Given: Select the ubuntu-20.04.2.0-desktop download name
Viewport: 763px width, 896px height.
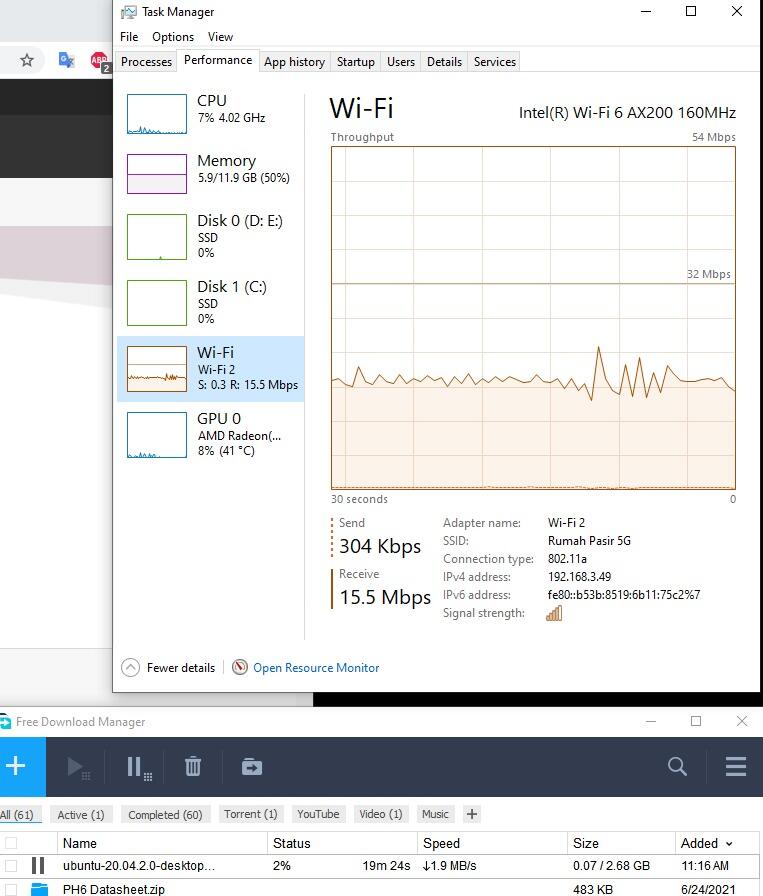Looking at the screenshot, I should (139, 865).
